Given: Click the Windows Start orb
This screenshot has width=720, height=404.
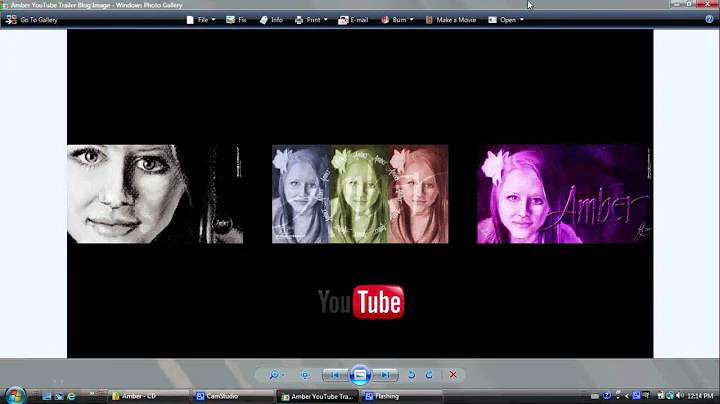Looking at the screenshot, I should tap(15, 395).
